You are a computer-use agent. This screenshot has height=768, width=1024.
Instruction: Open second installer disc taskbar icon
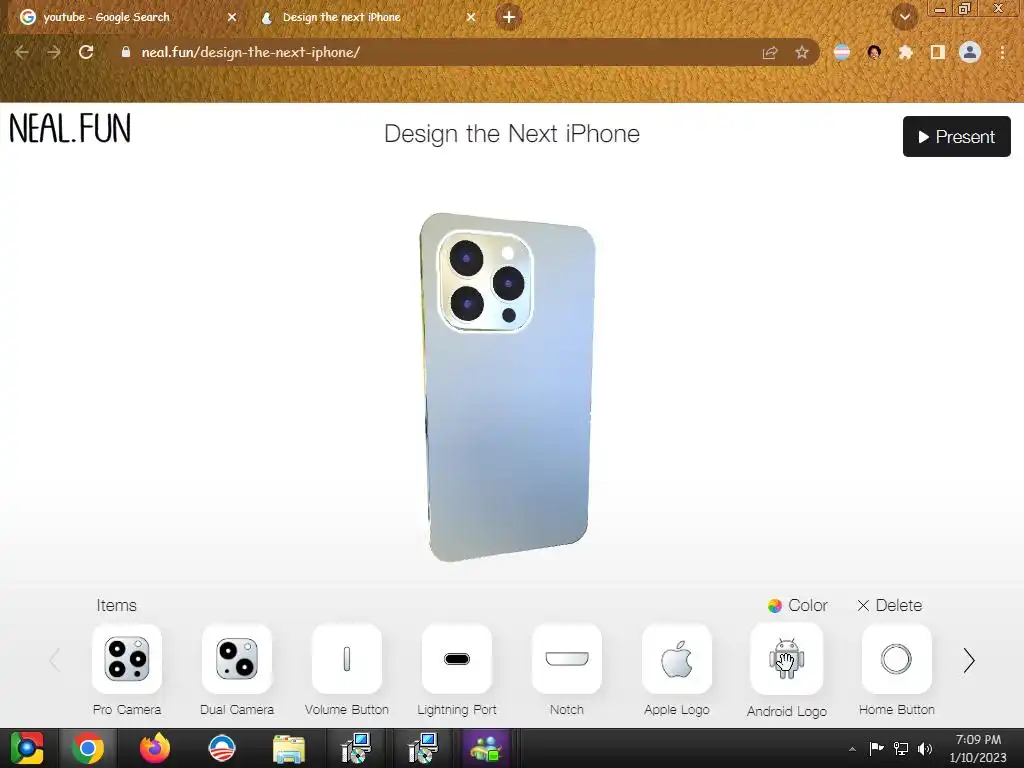(x=423, y=748)
